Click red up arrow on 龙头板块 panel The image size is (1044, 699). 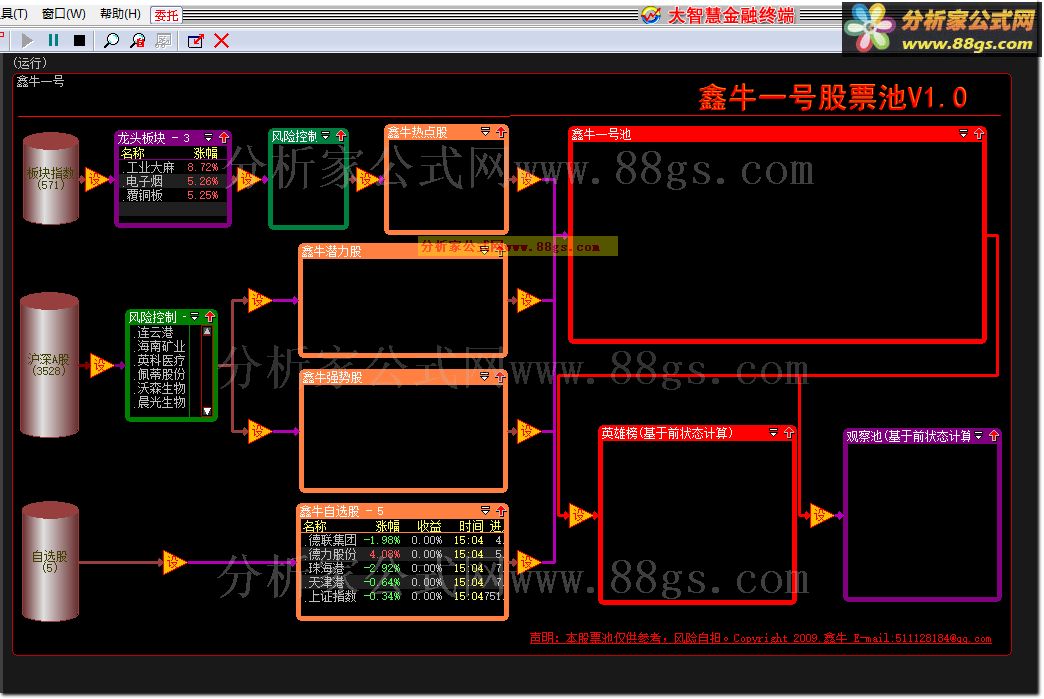(224, 138)
